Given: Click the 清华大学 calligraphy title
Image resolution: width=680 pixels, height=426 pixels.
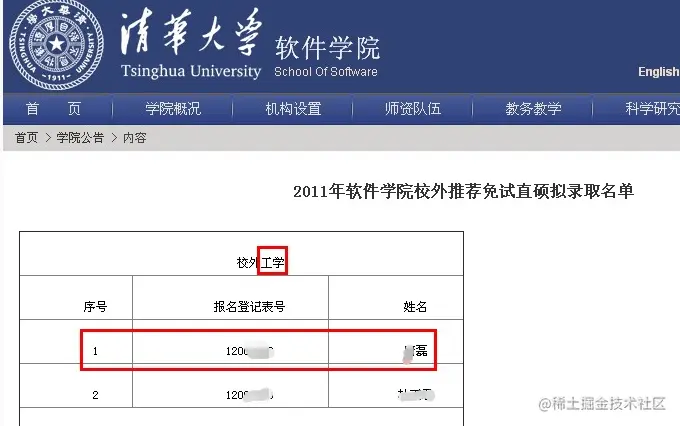Looking at the screenshot, I should 191,32.
